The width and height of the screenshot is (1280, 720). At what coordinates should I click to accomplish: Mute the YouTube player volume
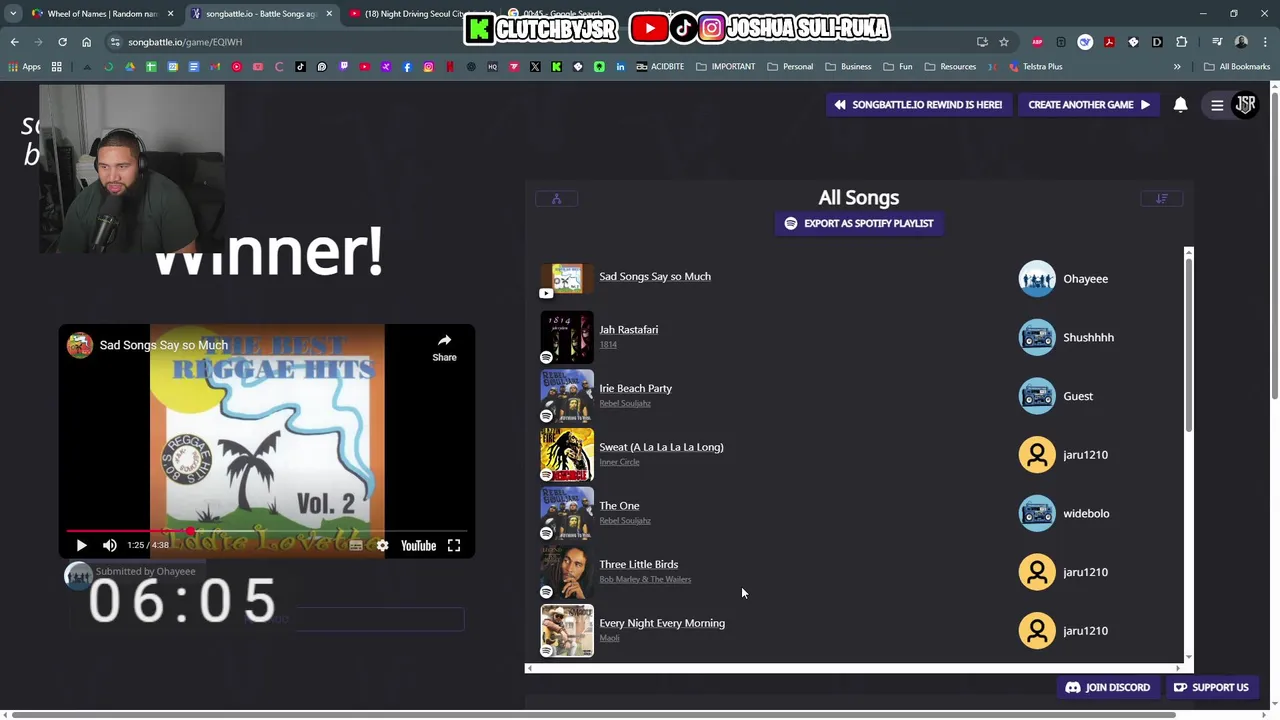(x=110, y=545)
